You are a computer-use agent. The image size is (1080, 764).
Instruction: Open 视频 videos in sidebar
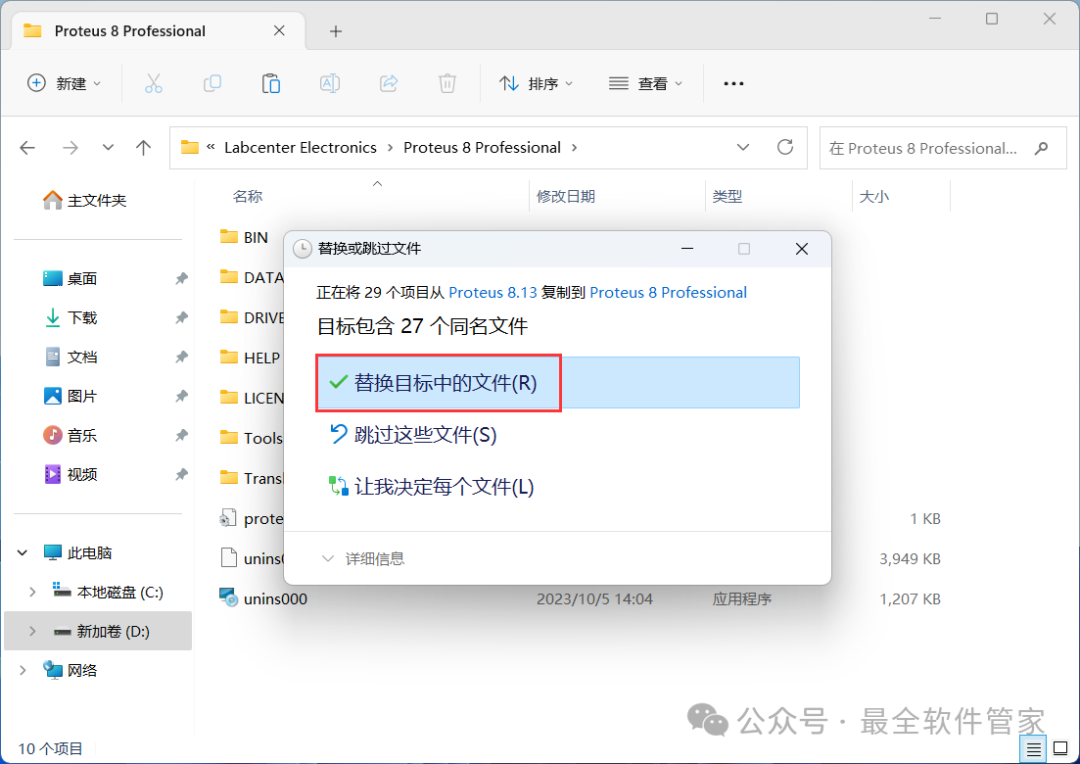70,475
